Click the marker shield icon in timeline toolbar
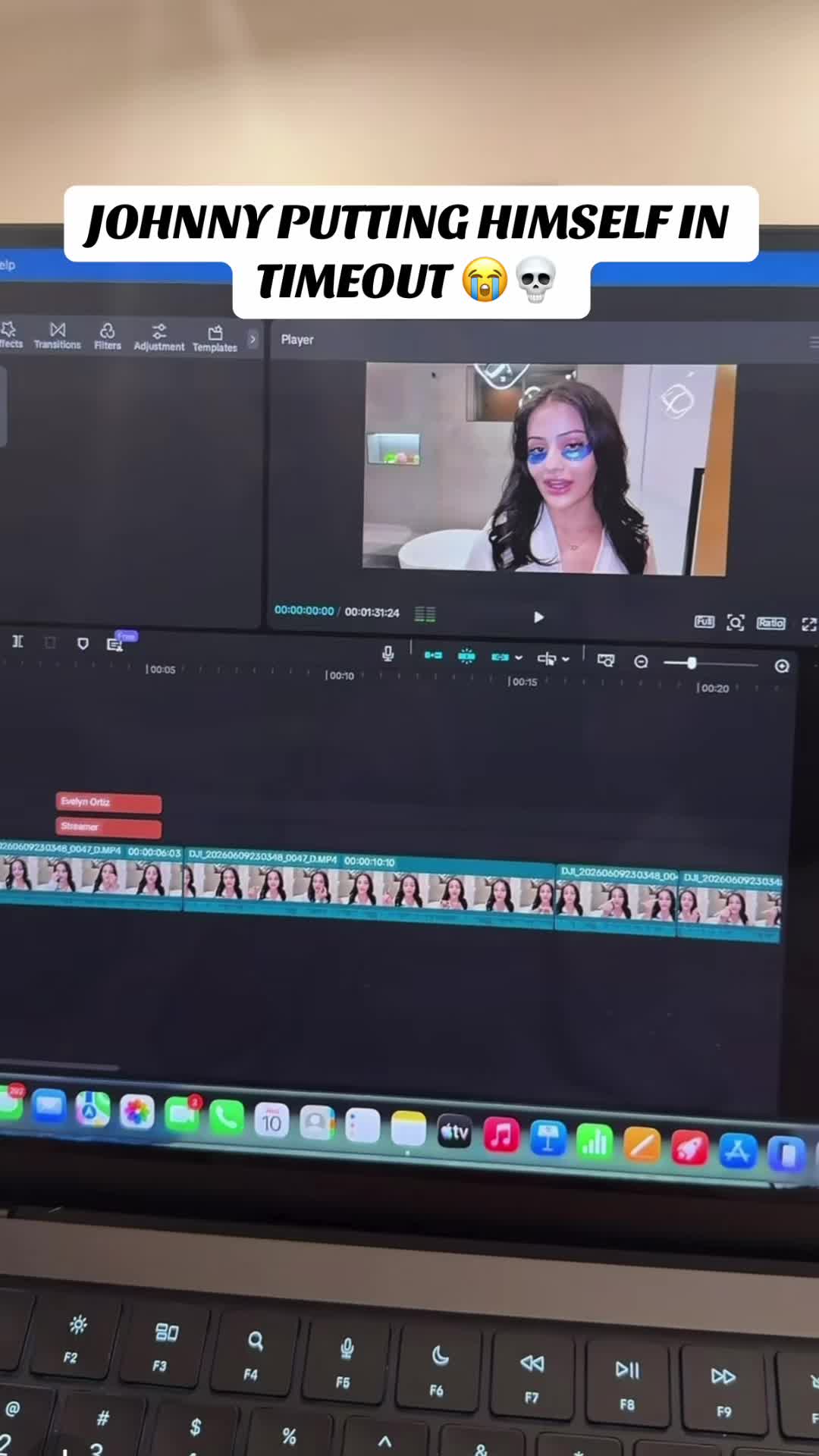Screen dimensions: 819x1456 [83, 643]
